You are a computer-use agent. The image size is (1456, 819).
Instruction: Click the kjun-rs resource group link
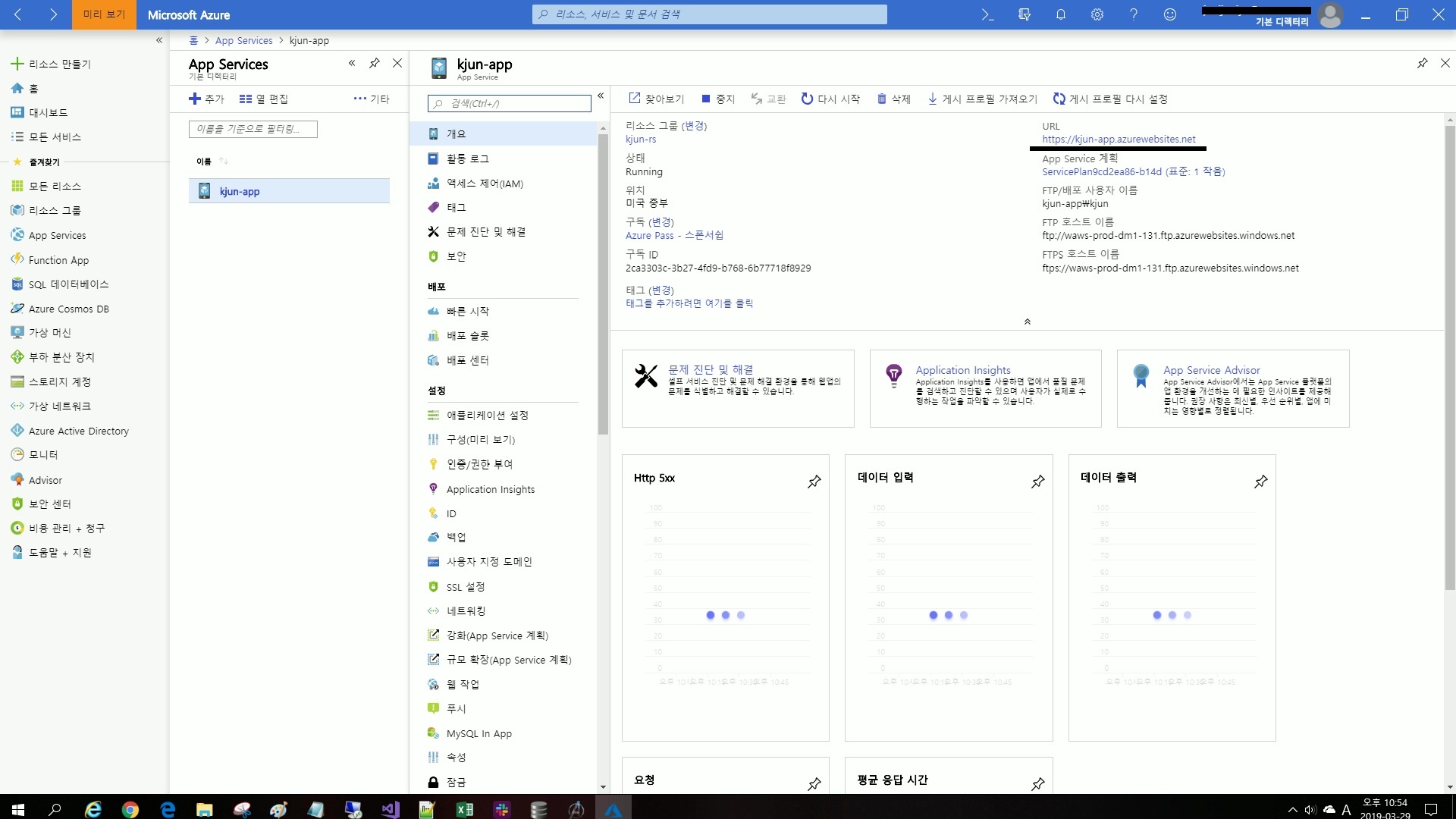[641, 140]
